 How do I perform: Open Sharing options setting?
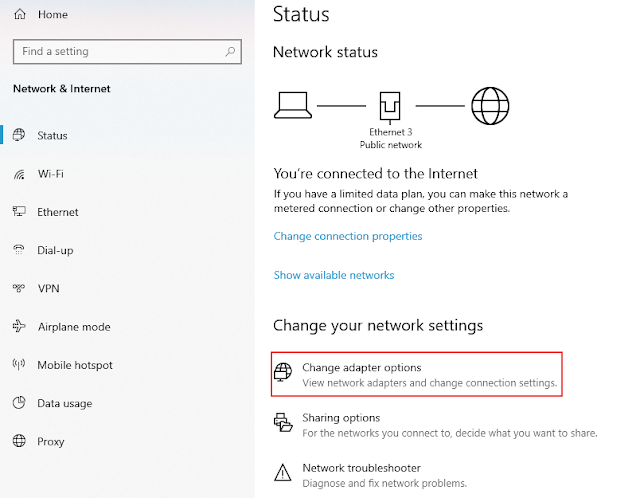pos(341,418)
